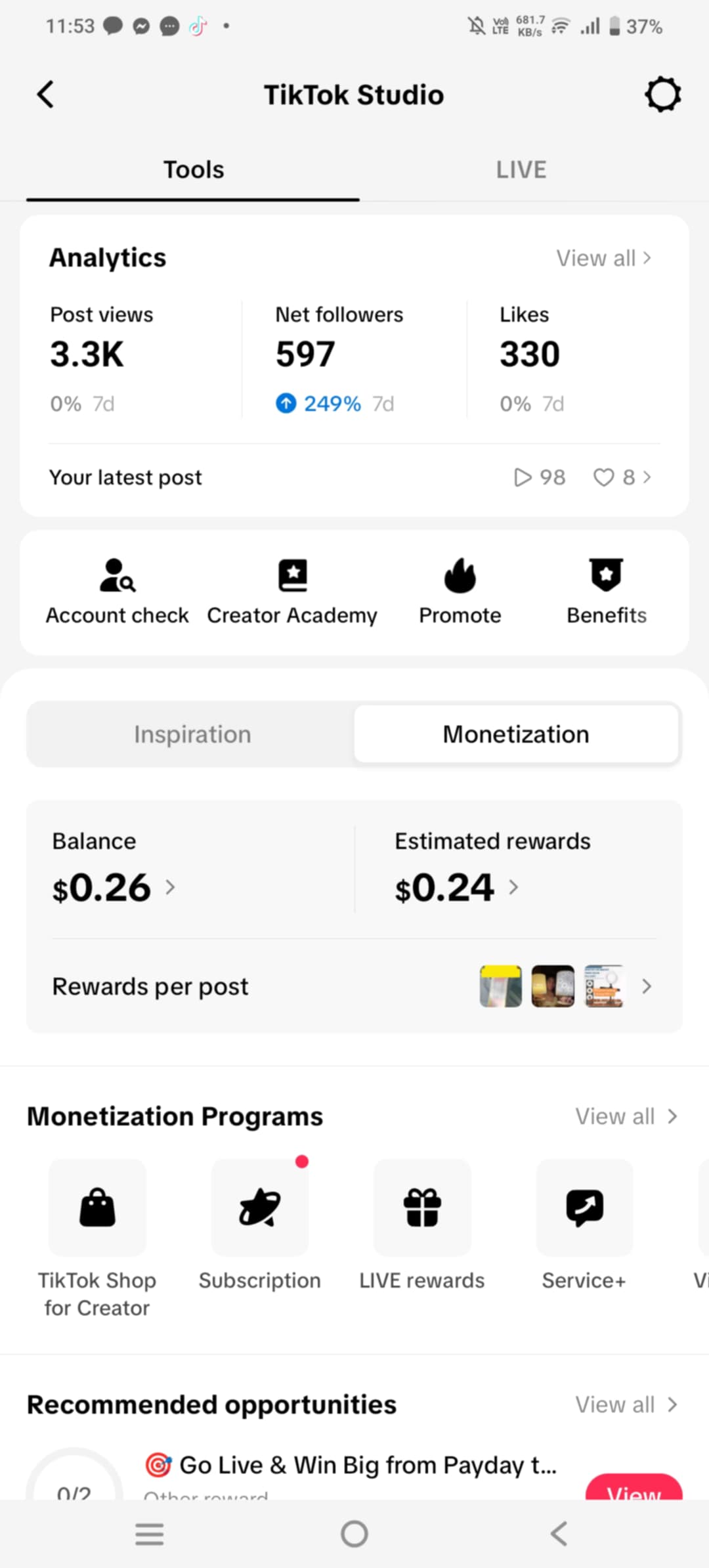The height and width of the screenshot is (1568, 709).
Task: Open the Service+ program
Action: click(x=584, y=1208)
